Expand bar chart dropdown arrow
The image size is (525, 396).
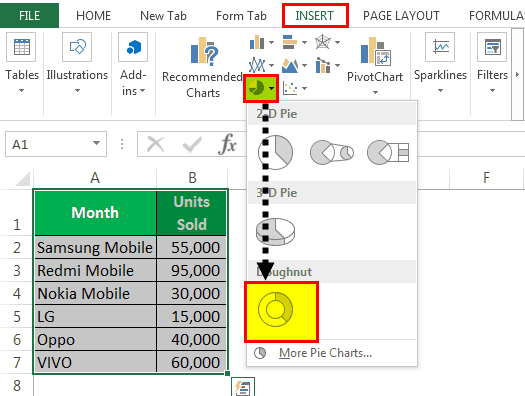pos(304,43)
